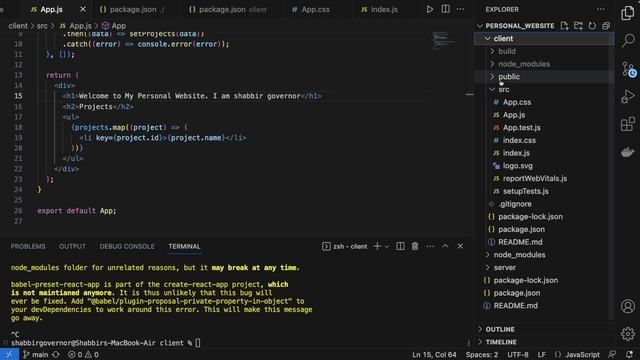Image resolution: width=640 pixels, height=360 pixels.
Task: Open the feedback icon in the status bar
Action: click(612, 354)
